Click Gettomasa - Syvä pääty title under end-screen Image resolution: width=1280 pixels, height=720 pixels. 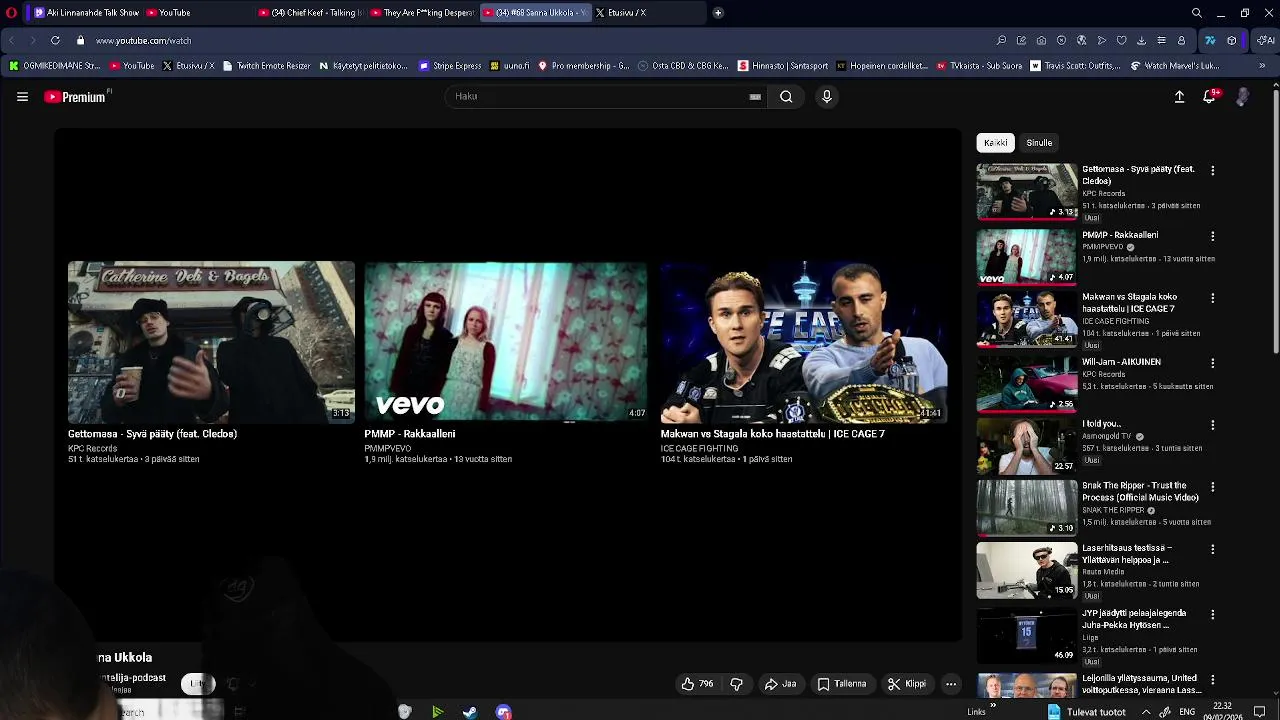(152, 434)
